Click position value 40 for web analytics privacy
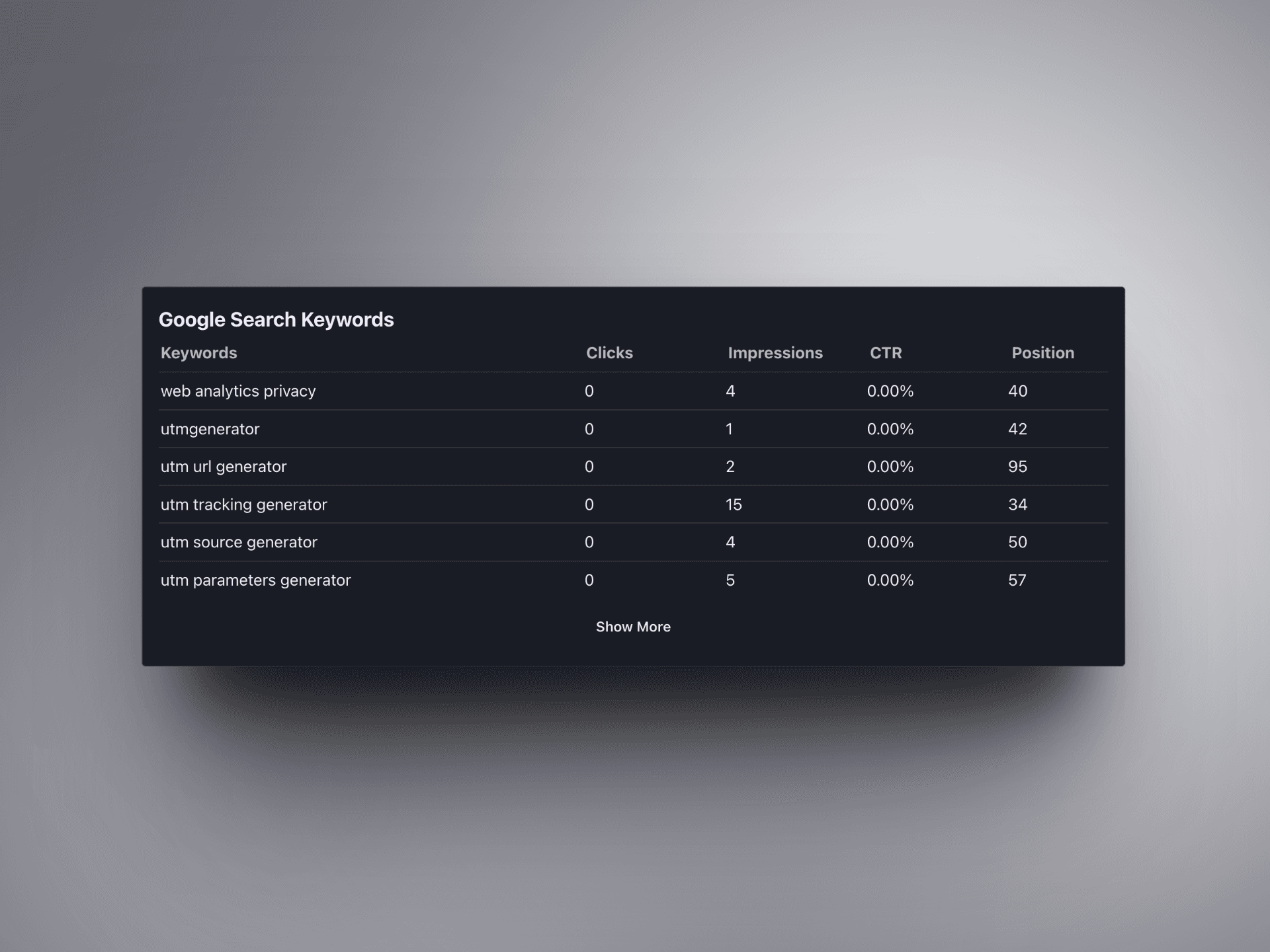Viewport: 1270px width, 952px height. [1017, 391]
